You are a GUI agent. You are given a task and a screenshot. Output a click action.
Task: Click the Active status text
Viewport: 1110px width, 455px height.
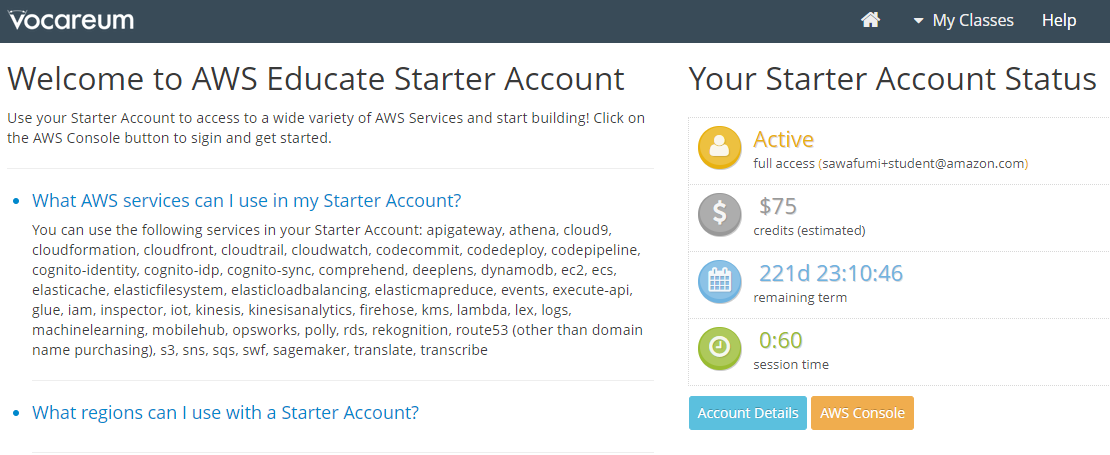(x=783, y=139)
